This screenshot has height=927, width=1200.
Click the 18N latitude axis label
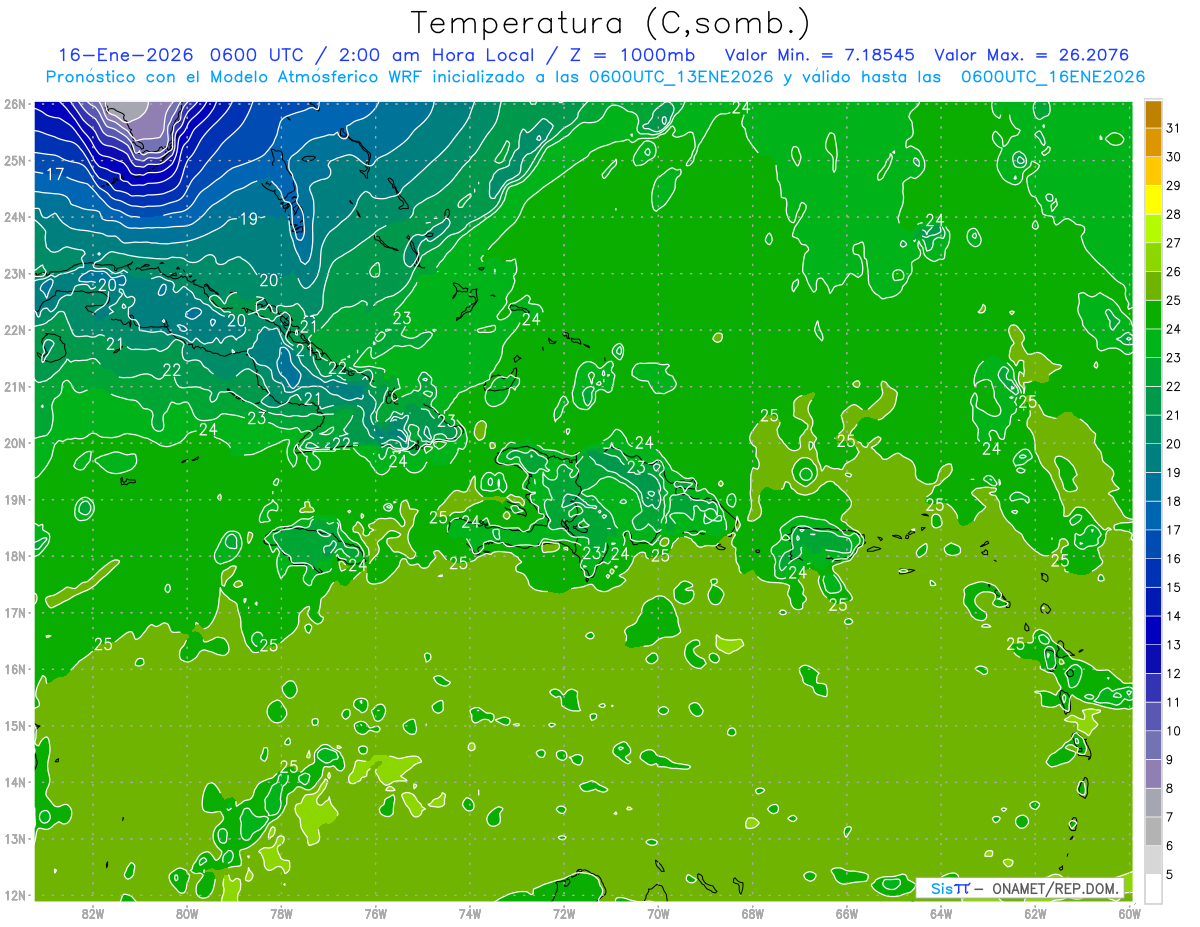pos(14,556)
